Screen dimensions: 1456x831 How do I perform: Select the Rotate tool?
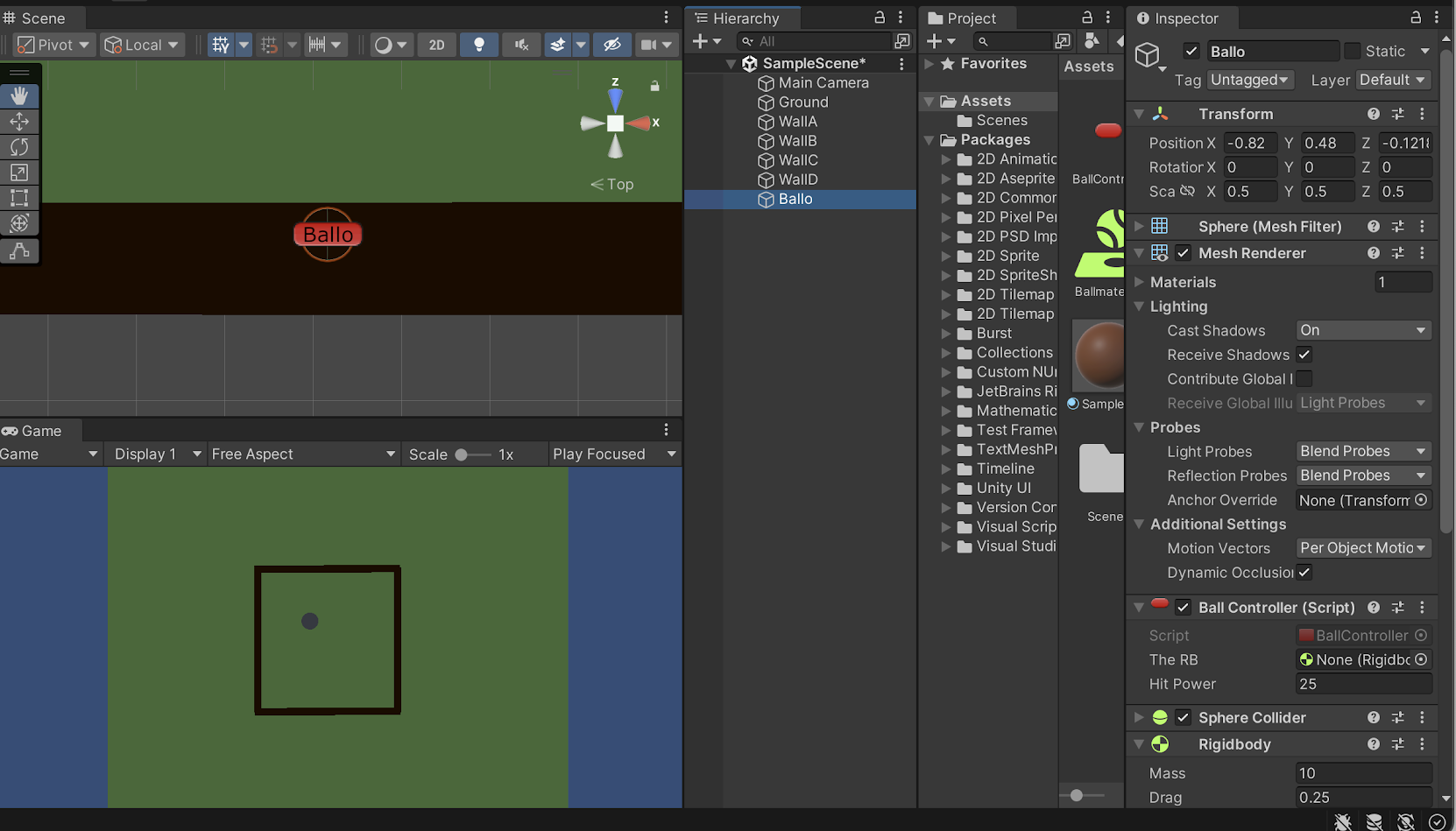19,147
